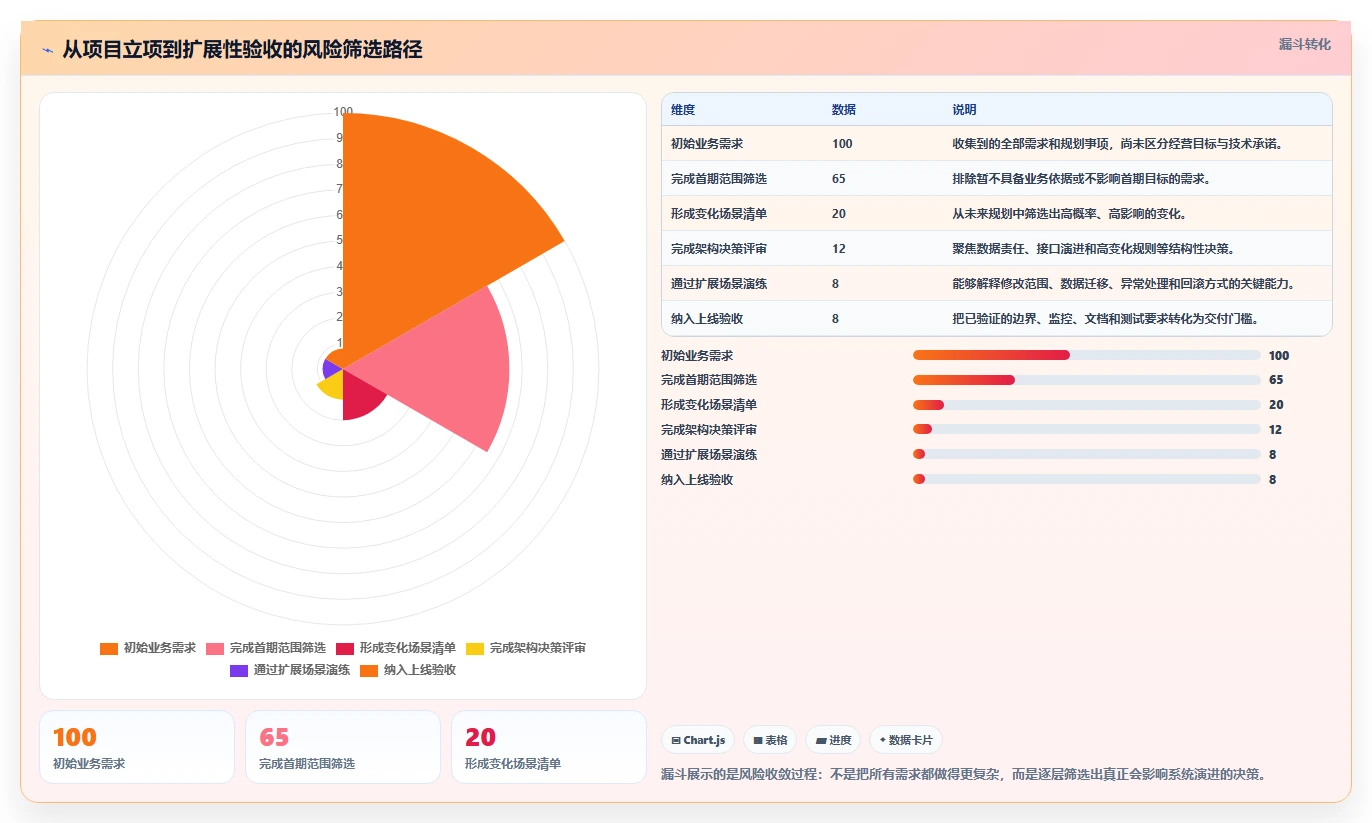This screenshot has height=823, width=1372.
Task: Click the radial axis label 100 on the chart
Action: (x=343, y=112)
